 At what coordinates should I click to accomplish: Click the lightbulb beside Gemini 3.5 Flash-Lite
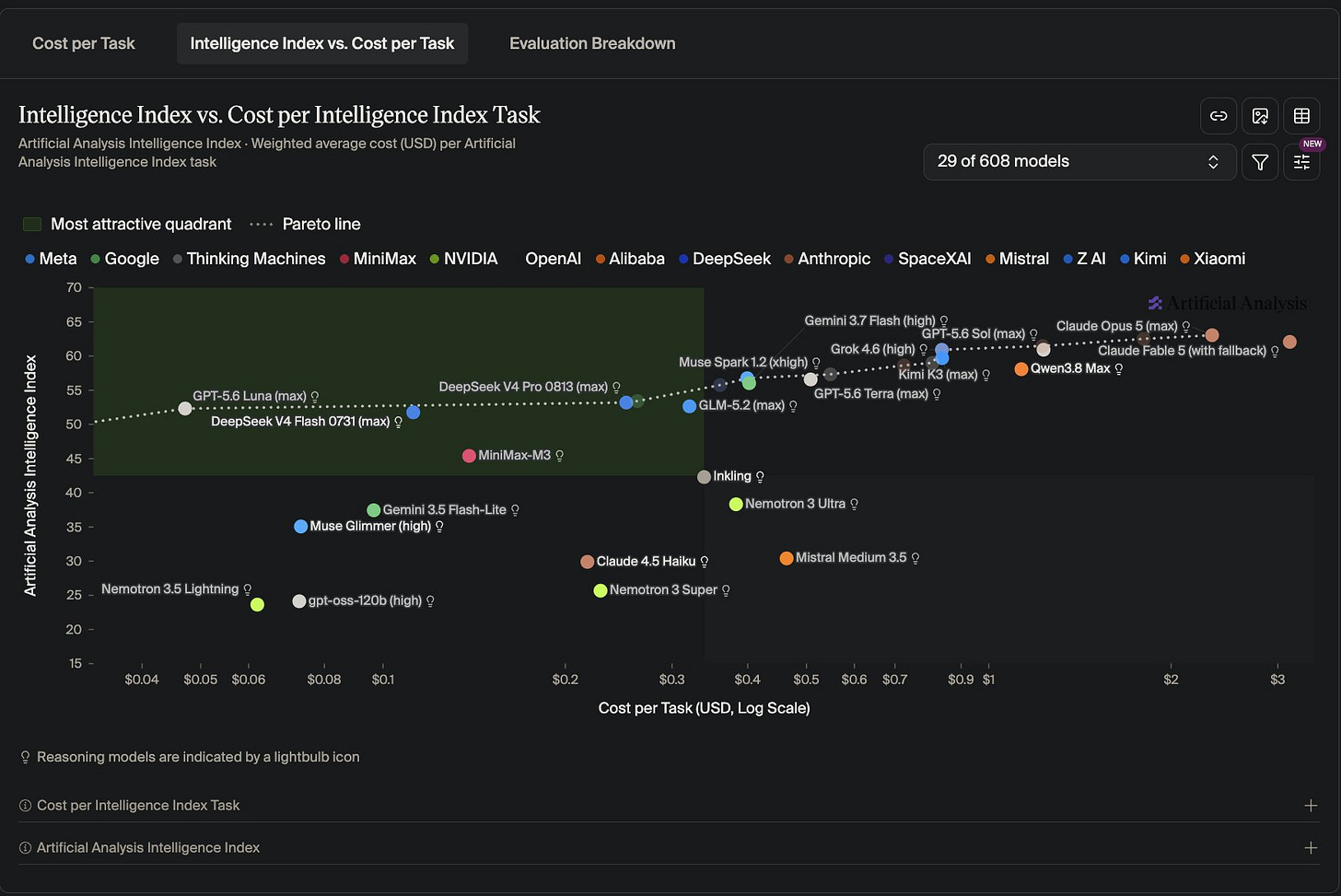pyautogui.click(x=515, y=510)
